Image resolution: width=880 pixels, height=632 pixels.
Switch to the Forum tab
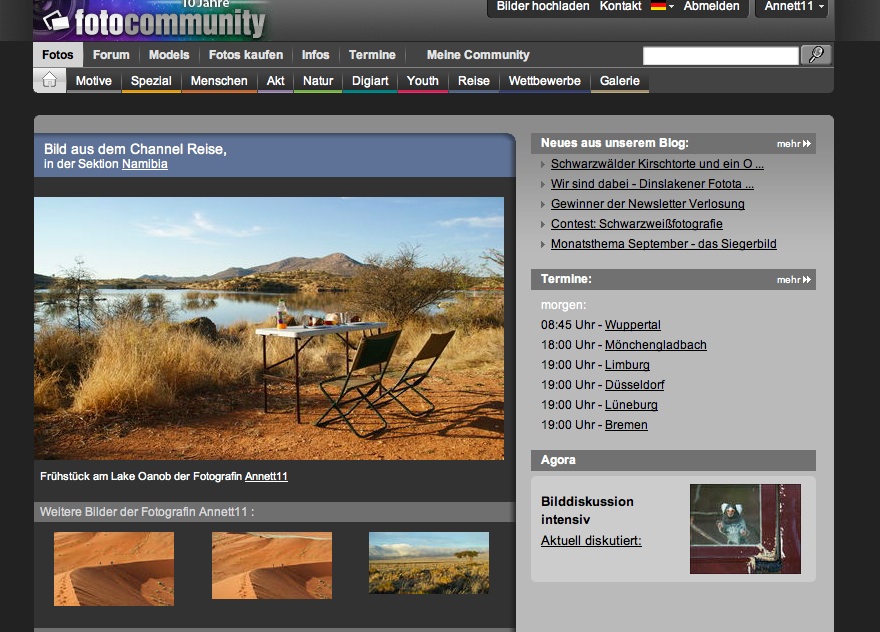(x=111, y=55)
